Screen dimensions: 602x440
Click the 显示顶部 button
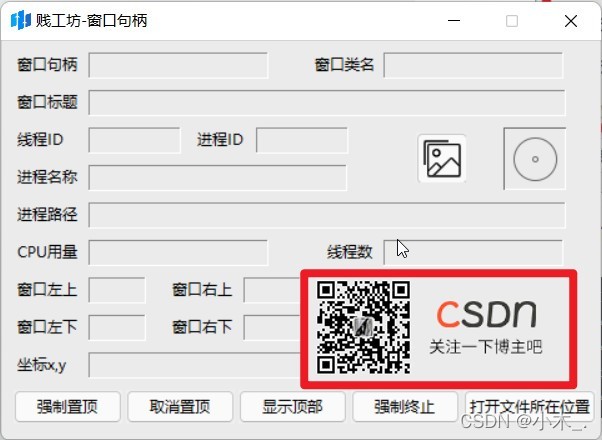(x=292, y=407)
